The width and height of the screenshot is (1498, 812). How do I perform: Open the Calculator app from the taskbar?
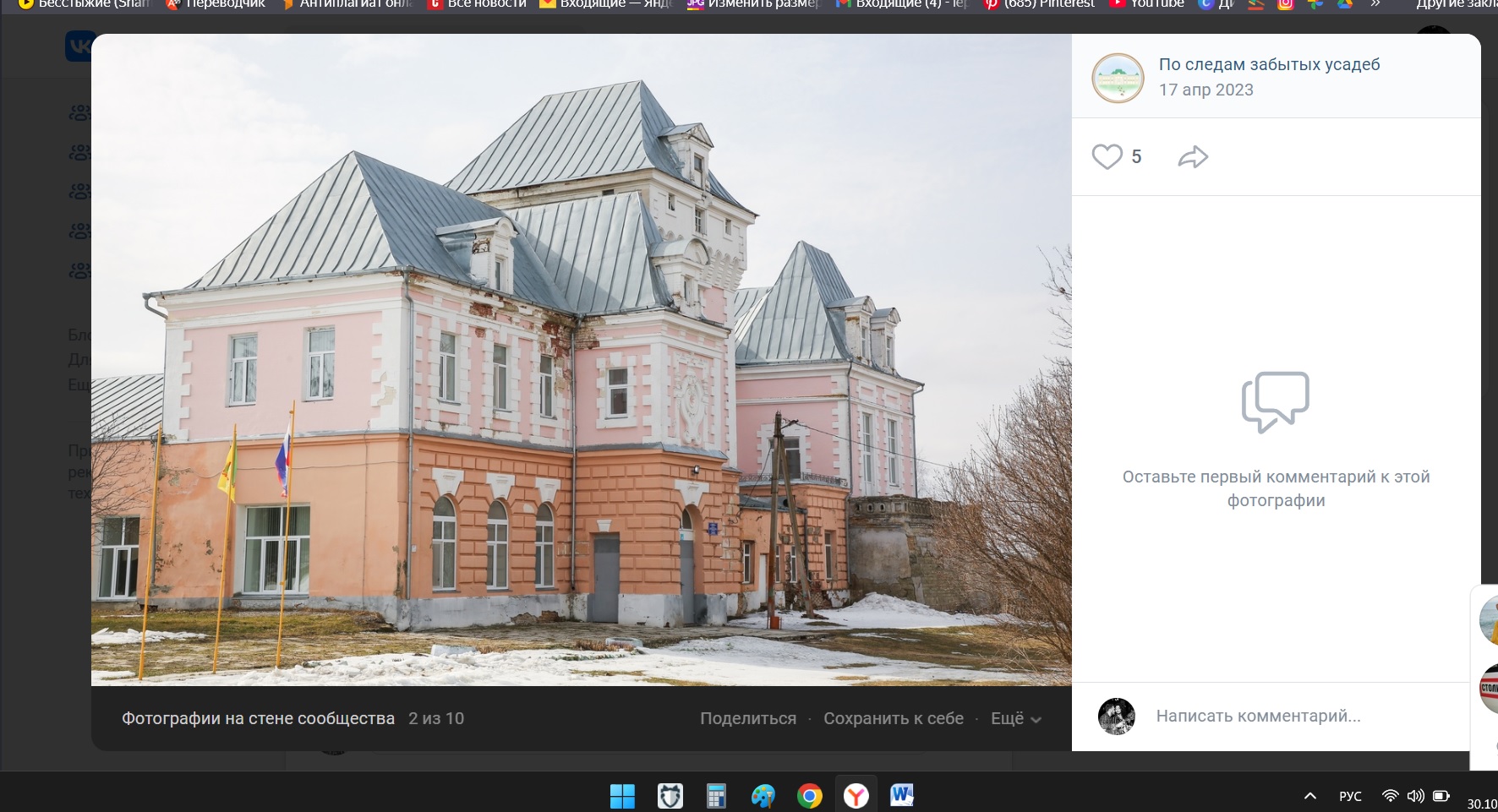[x=716, y=796]
